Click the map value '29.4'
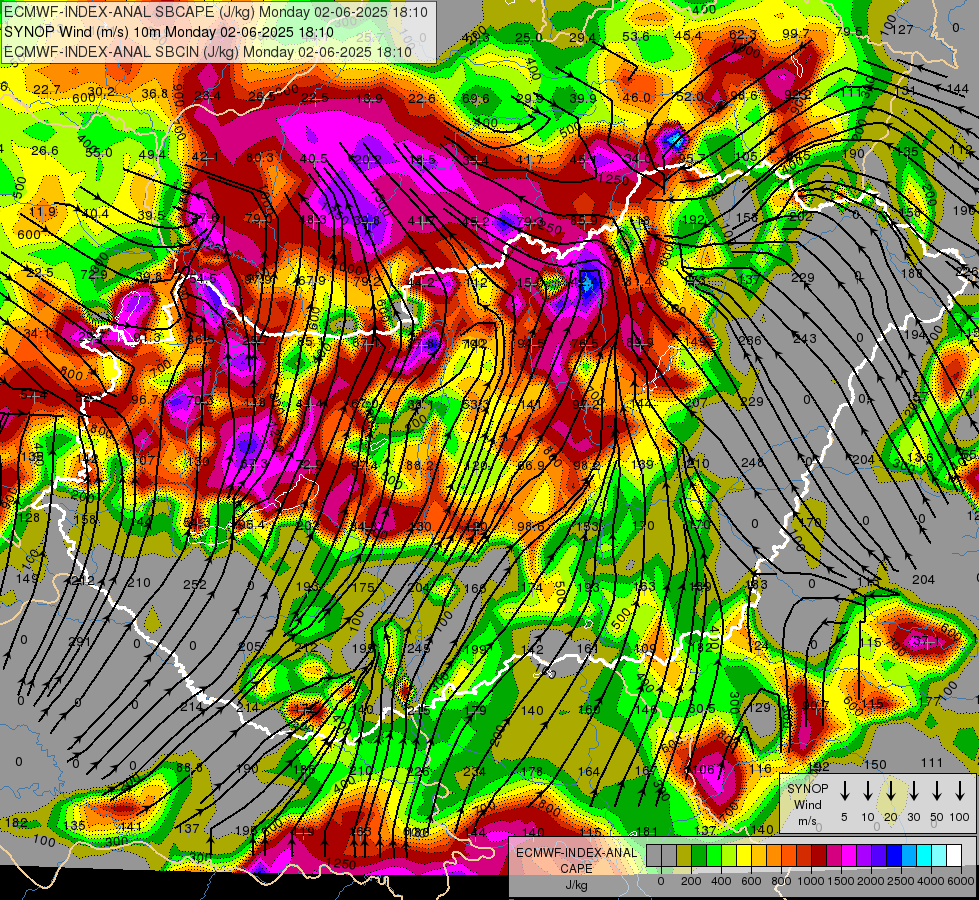The width and height of the screenshot is (979, 900). point(582,39)
